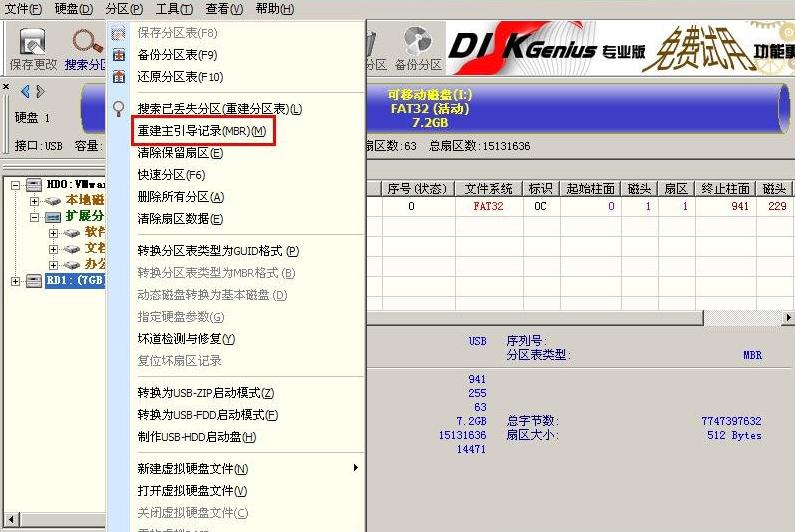
Task: Click the 搜索分区 magnifier toolbar icon
Action: tap(86, 48)
